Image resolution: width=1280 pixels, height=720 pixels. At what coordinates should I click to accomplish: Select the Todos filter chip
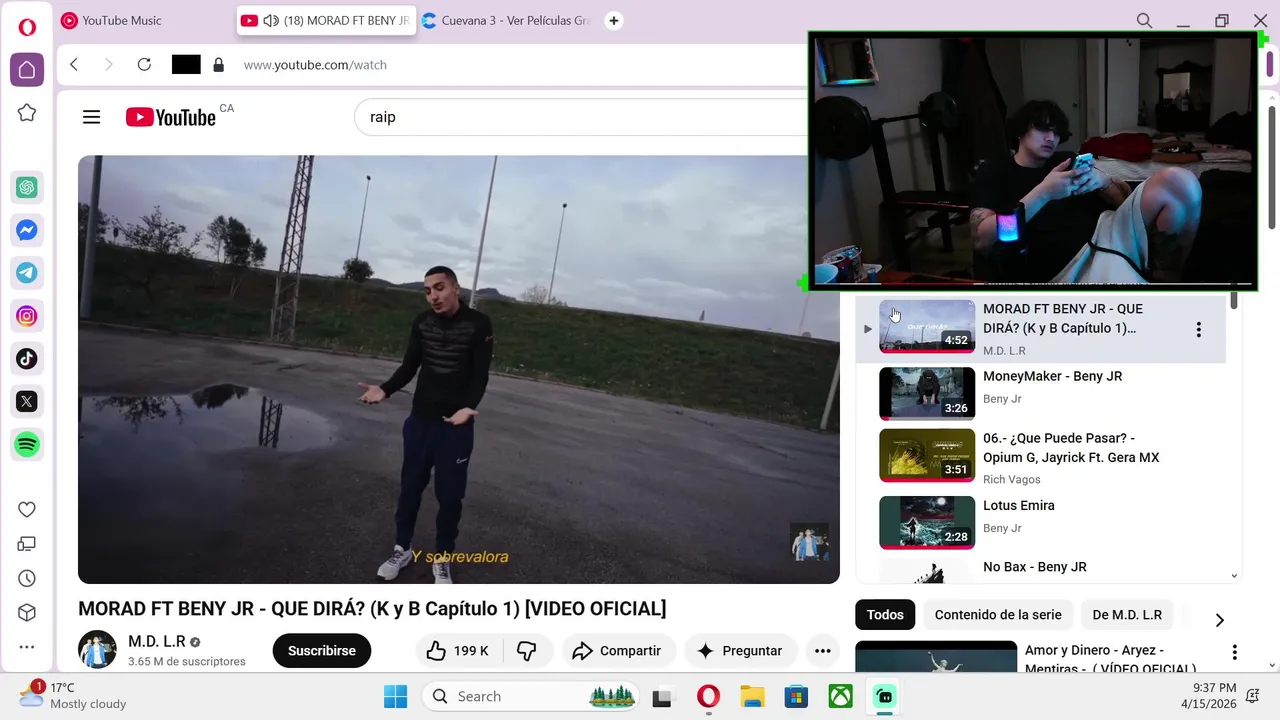pos(885,615)
